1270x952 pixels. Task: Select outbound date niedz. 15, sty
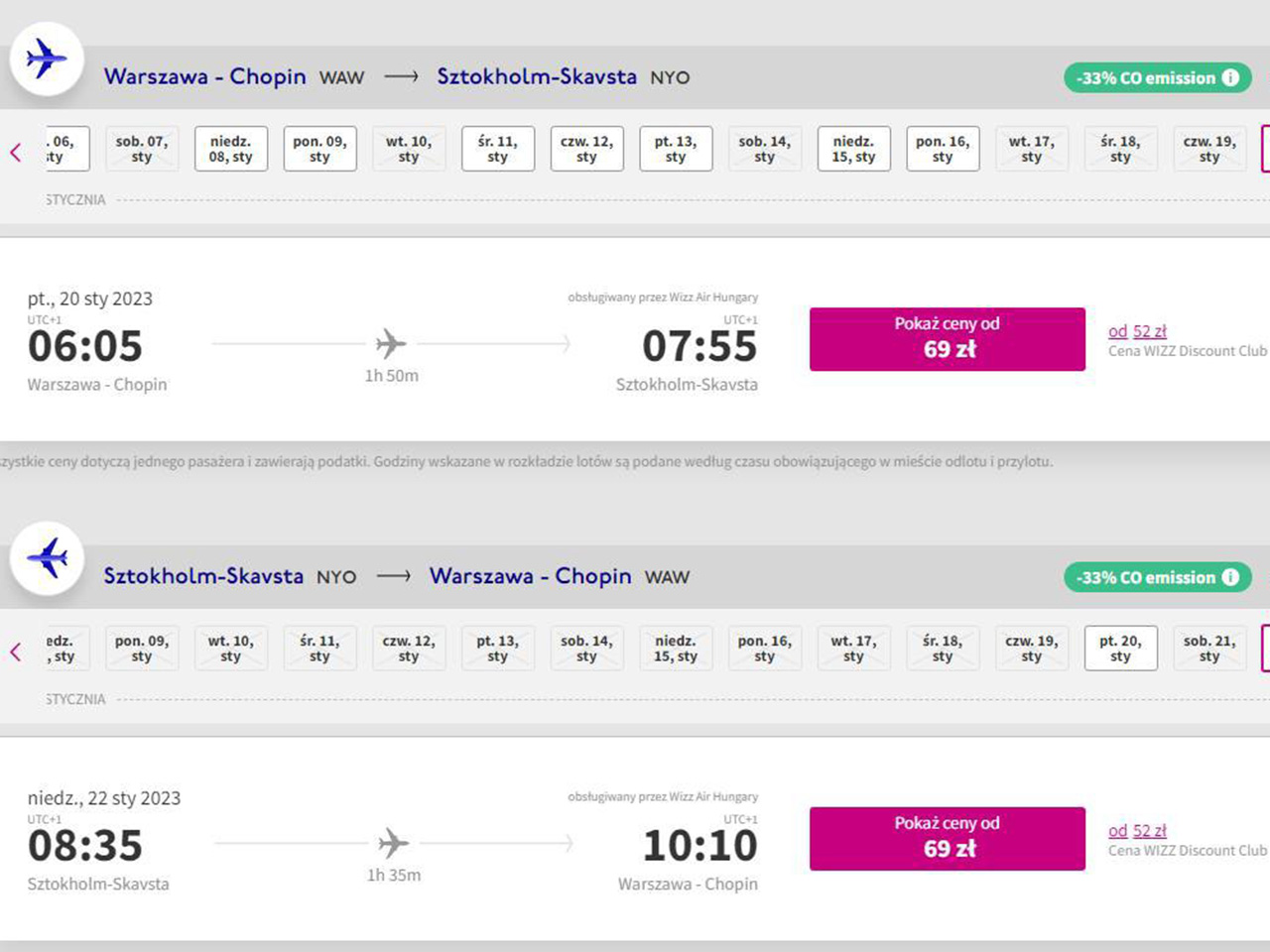pyautogui.click(x=853, y=149)
